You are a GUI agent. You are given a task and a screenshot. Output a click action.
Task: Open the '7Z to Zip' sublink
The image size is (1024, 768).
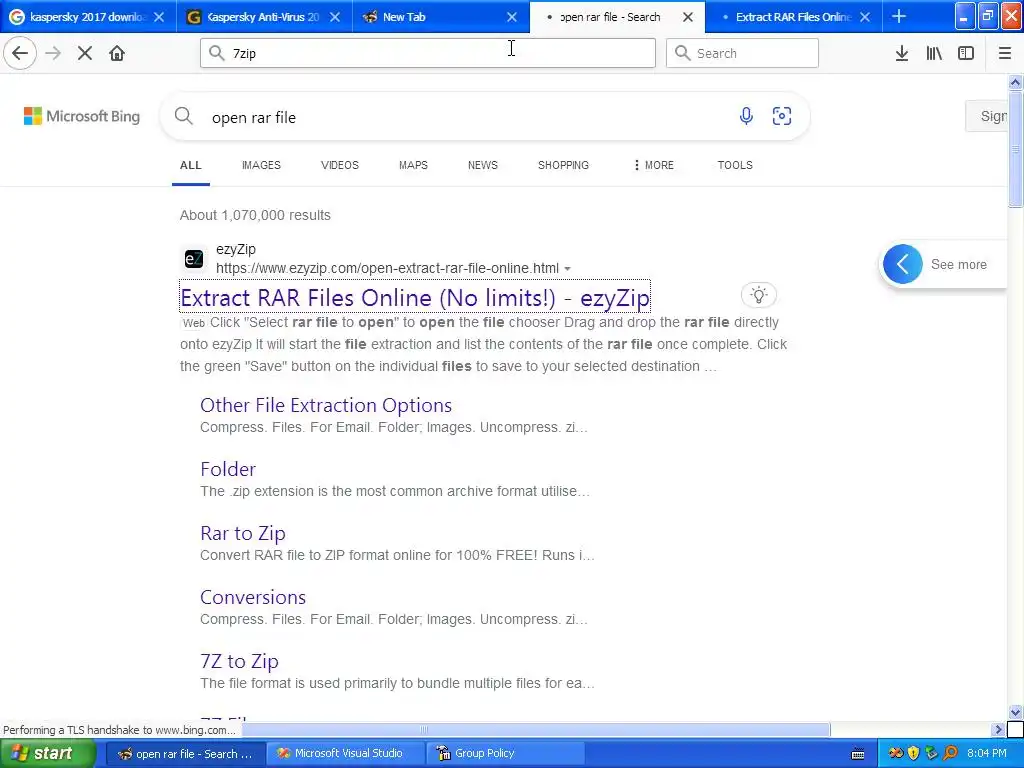click(239, 661)
